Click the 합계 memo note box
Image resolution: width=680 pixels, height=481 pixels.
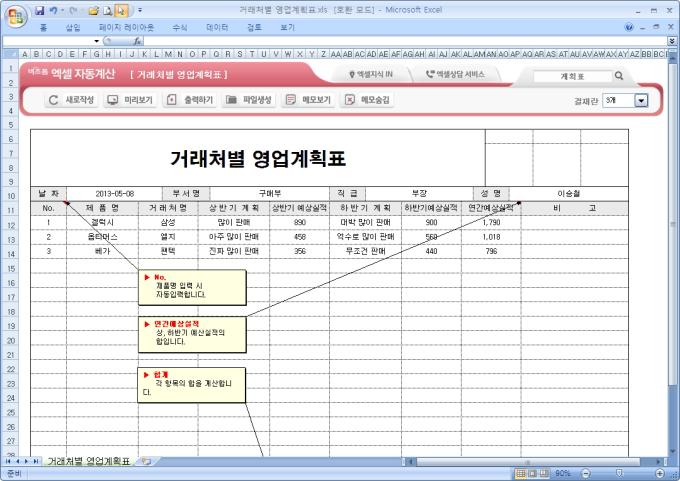coord(191,385)
